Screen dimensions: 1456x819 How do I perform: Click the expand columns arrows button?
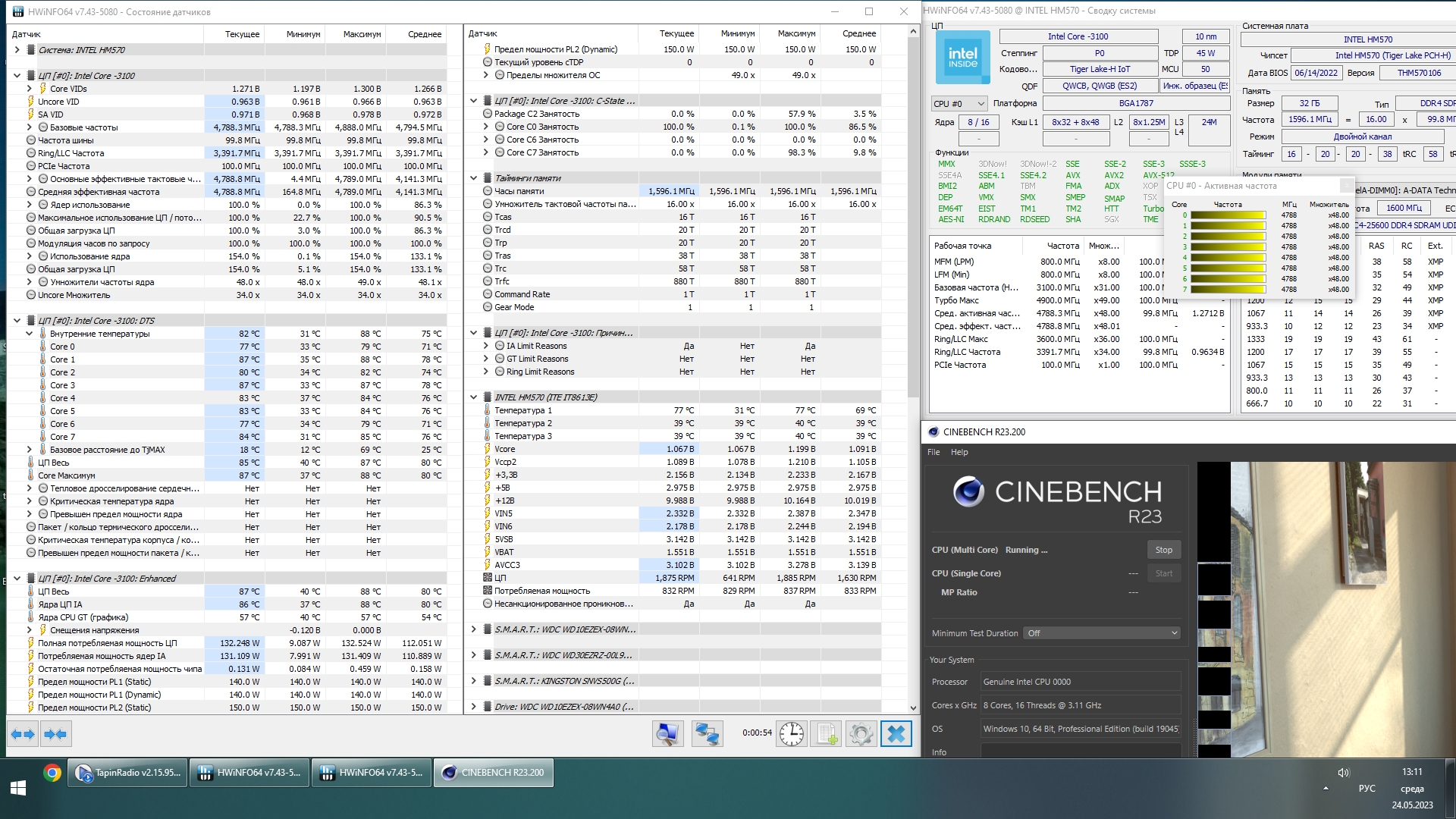pyautogui.click(x=23, y=734)
